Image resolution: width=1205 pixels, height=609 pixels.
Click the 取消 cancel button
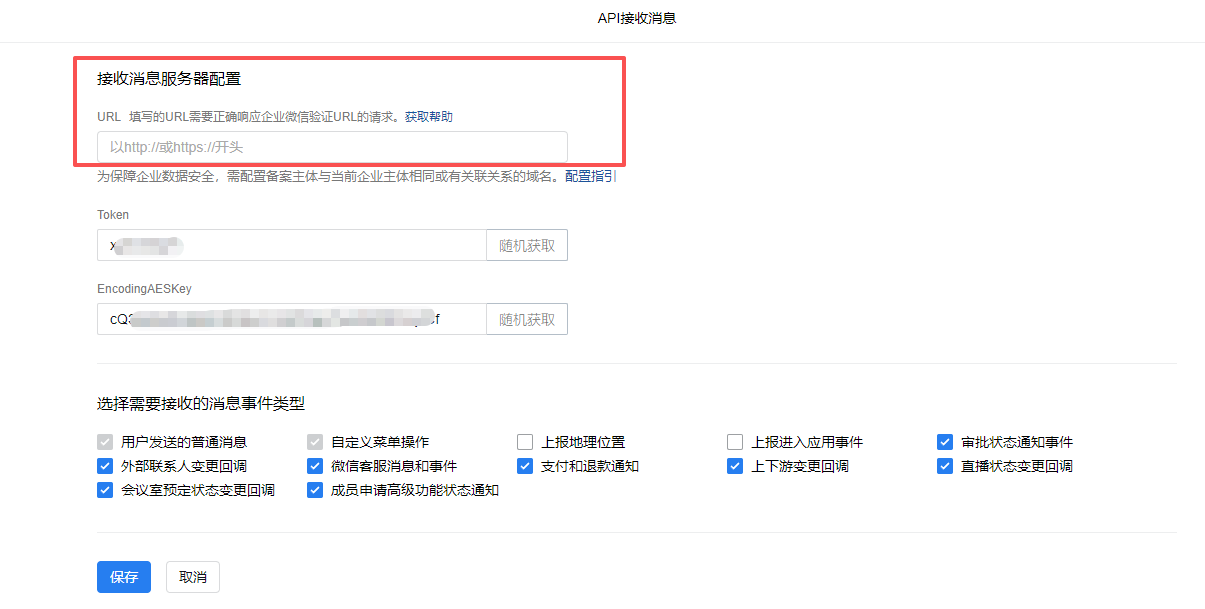coord(193,577)
